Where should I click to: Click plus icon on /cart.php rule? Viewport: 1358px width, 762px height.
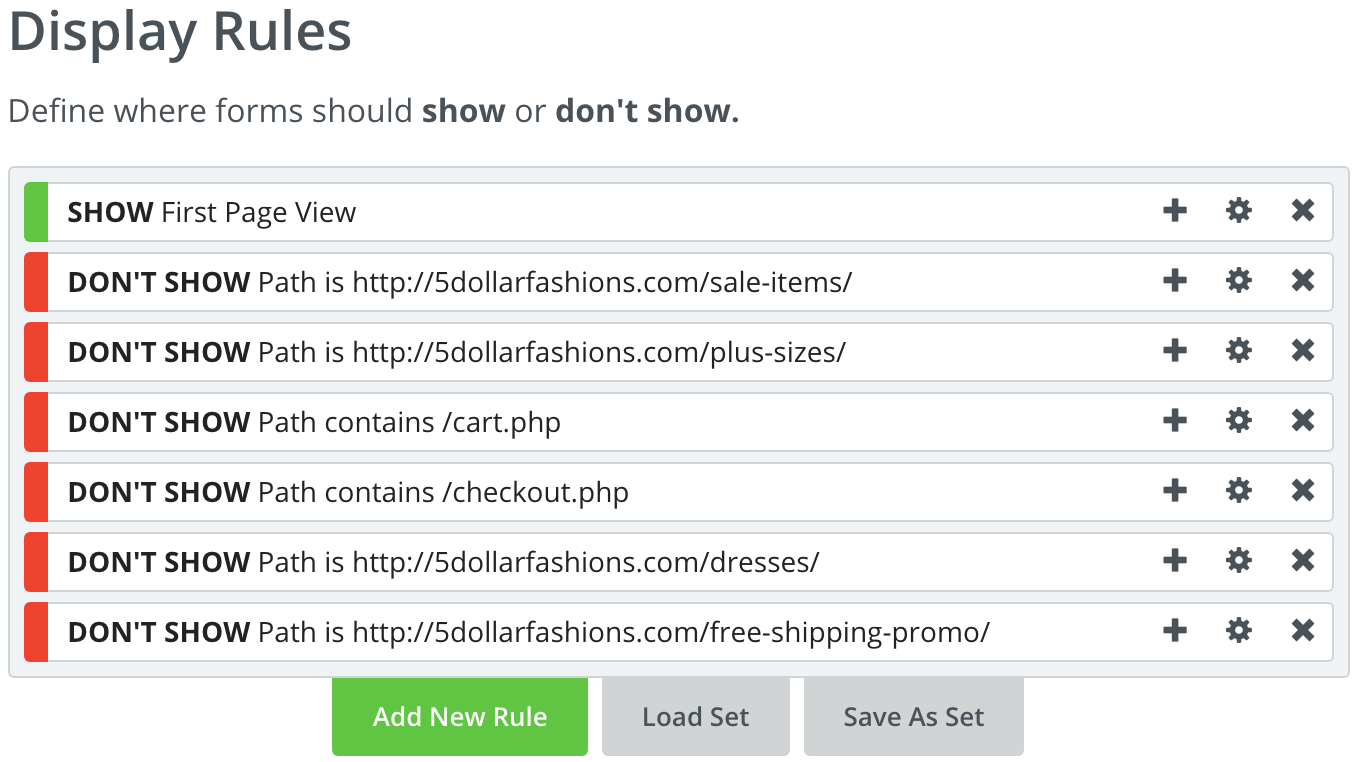1175,421
